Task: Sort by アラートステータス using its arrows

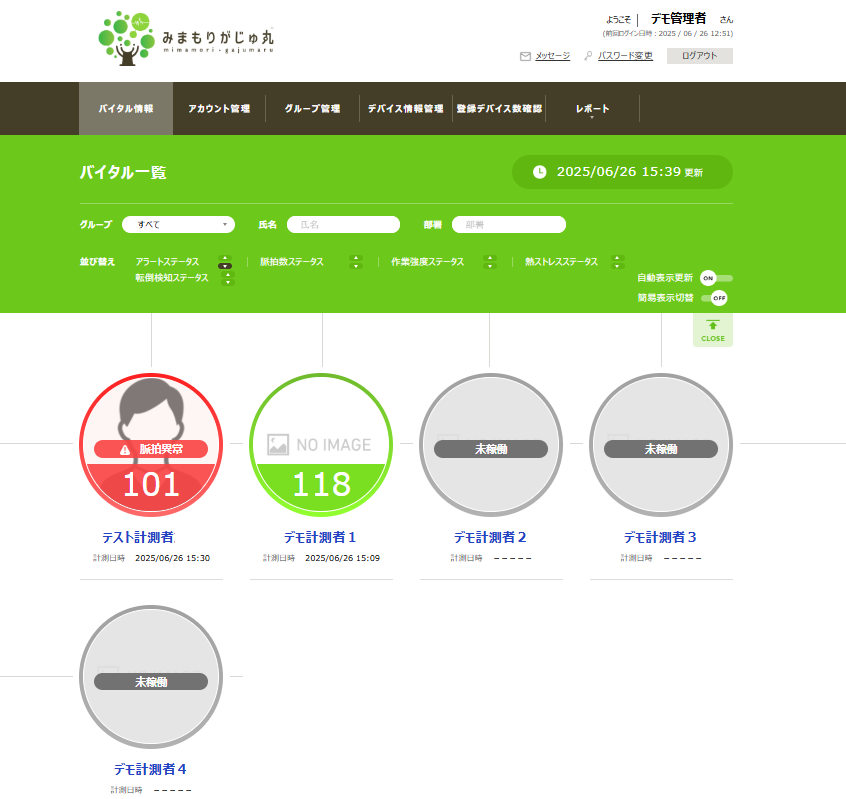Action: 225,262
